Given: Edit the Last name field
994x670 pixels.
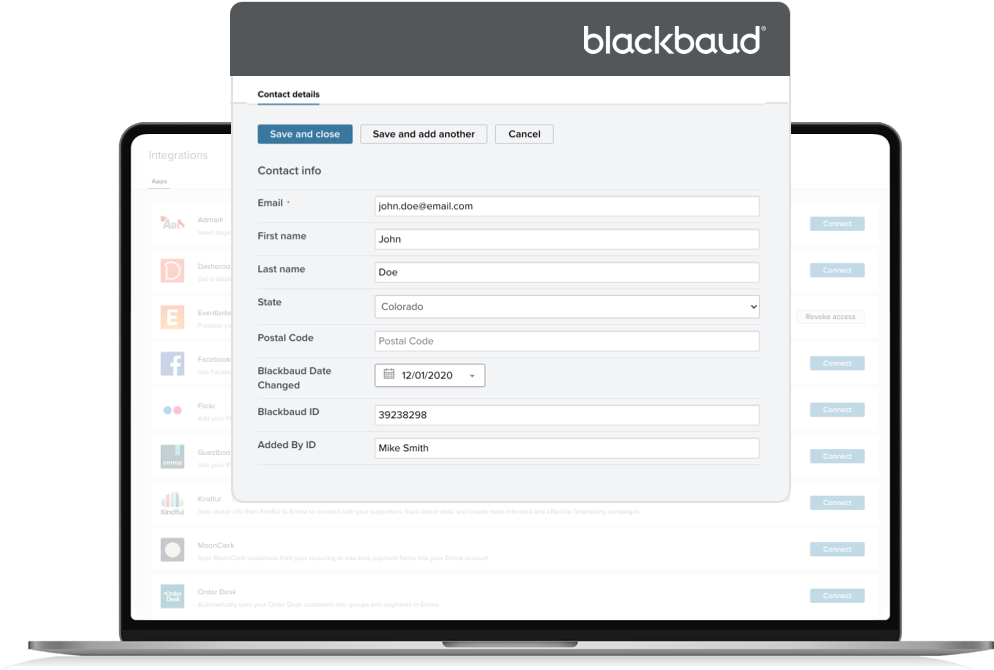Looking at the screenshot, I should coord(567,272).
